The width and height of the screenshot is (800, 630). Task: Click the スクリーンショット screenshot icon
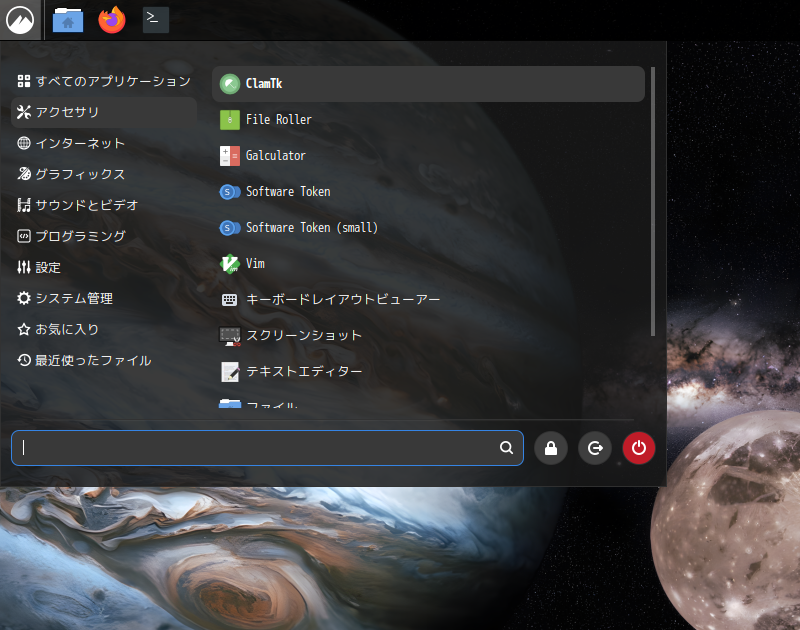point(230,336)
